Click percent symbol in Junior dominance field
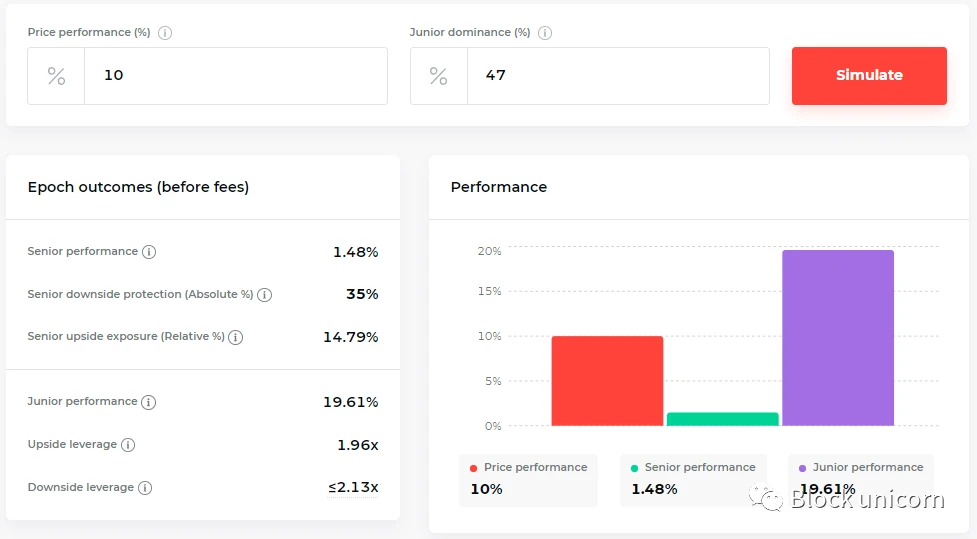Viewport: 977px width, 539px height. [438, 76]
